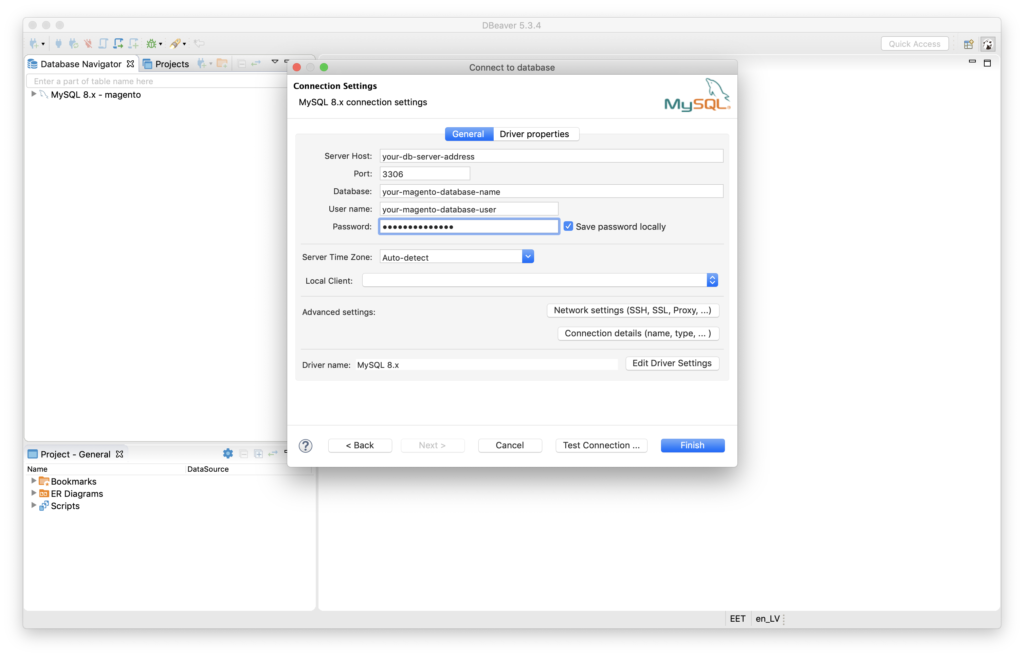Viewport: 1024px width, 657px height.
Task: Click the collapse-all icon in Project panel
Action: (x=244, y=453)
